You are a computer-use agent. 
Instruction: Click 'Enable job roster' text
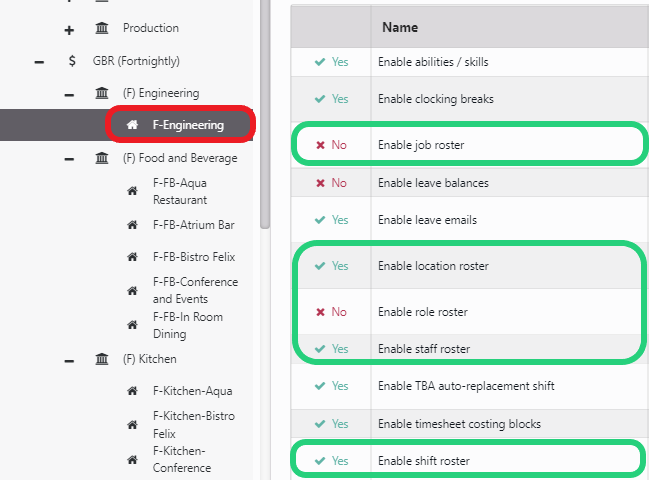421,145
